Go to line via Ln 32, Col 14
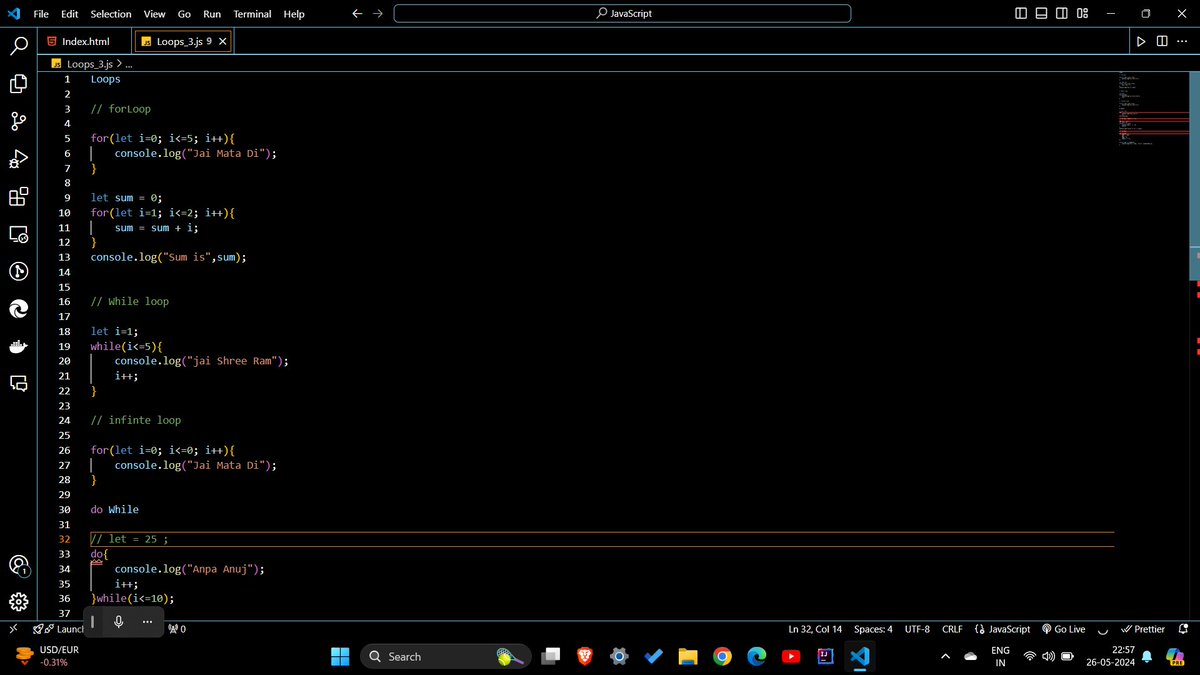This screenshot has width=1200, height=675. (x=815, y=629)
